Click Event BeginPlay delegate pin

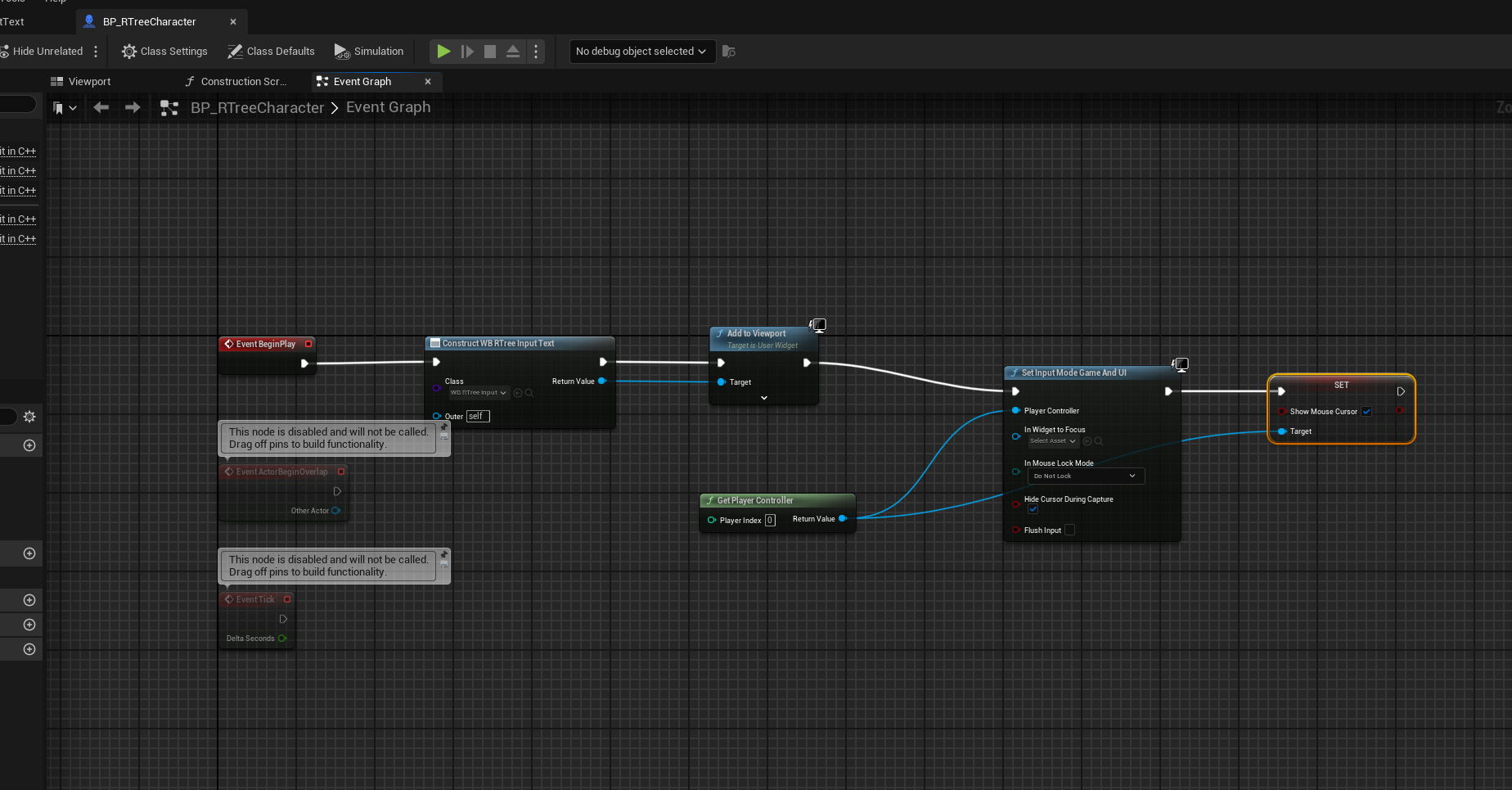pos(308,344)
